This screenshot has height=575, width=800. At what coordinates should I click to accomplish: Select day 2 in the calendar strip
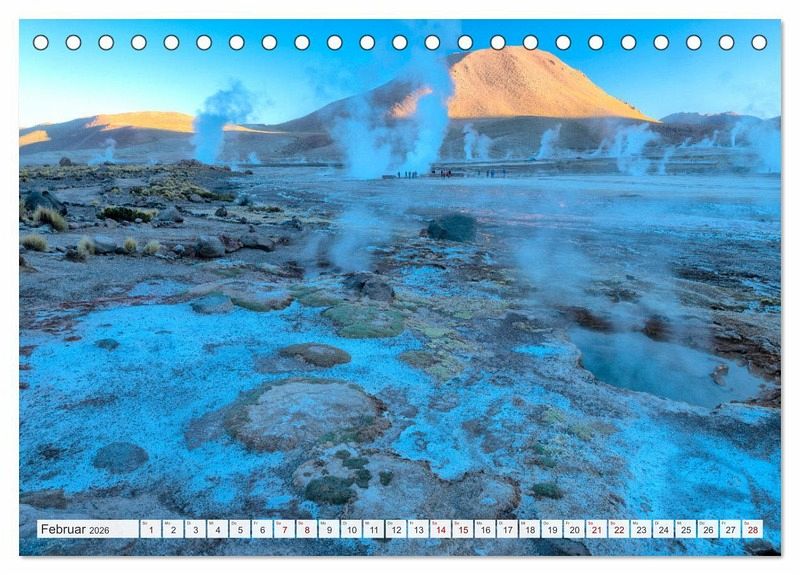[173, 529]
